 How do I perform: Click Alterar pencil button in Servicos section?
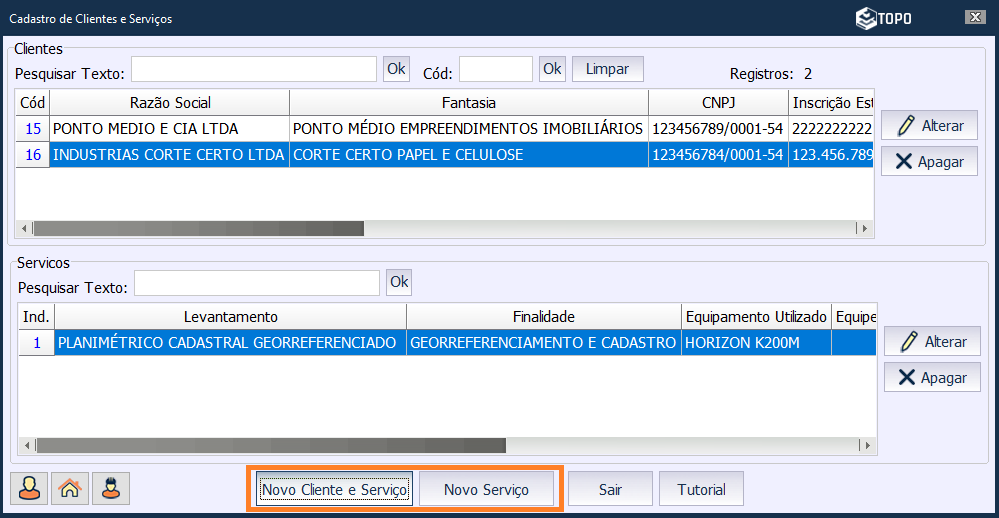pyautogui.click(x=932, y=342)
